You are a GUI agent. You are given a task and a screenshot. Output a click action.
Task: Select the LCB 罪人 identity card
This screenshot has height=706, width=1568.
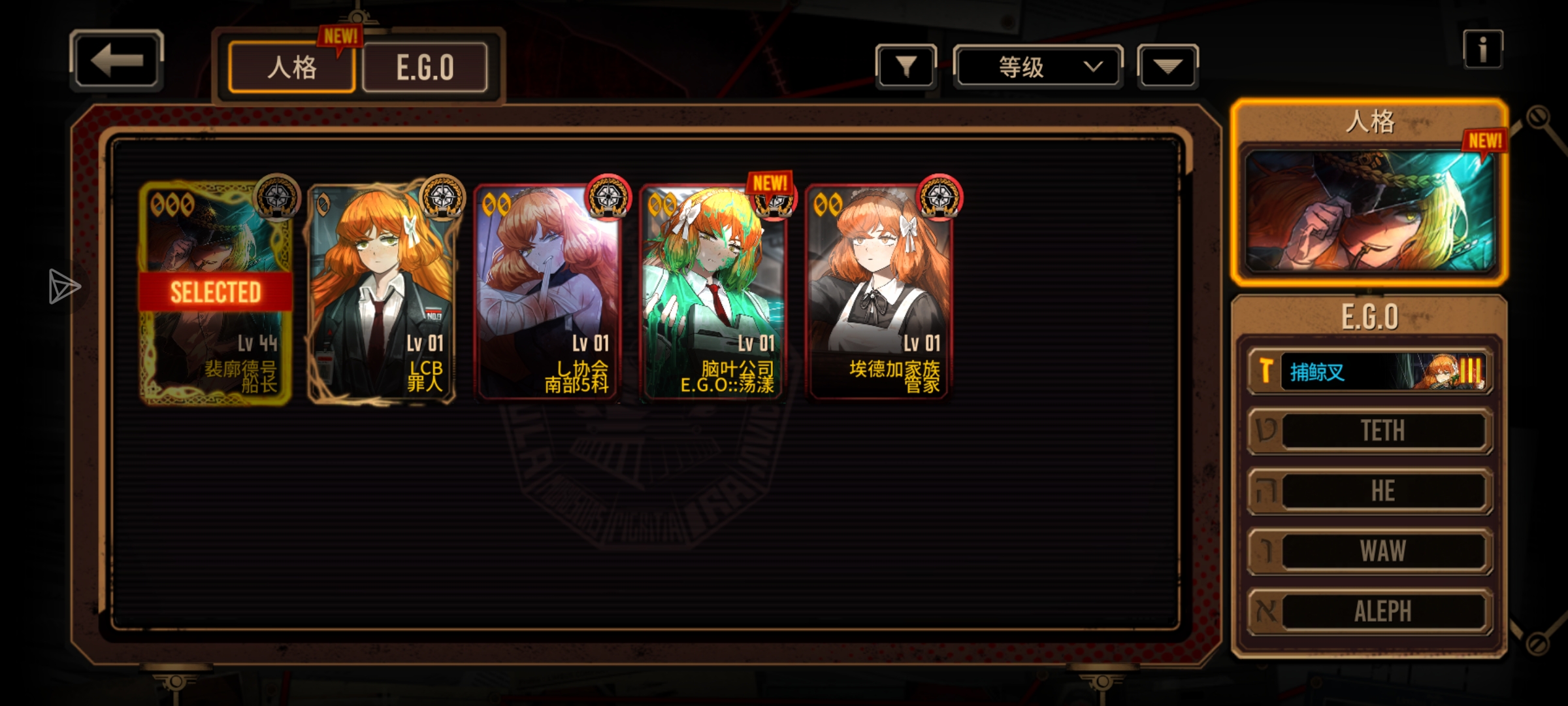(x=382, y=292)
